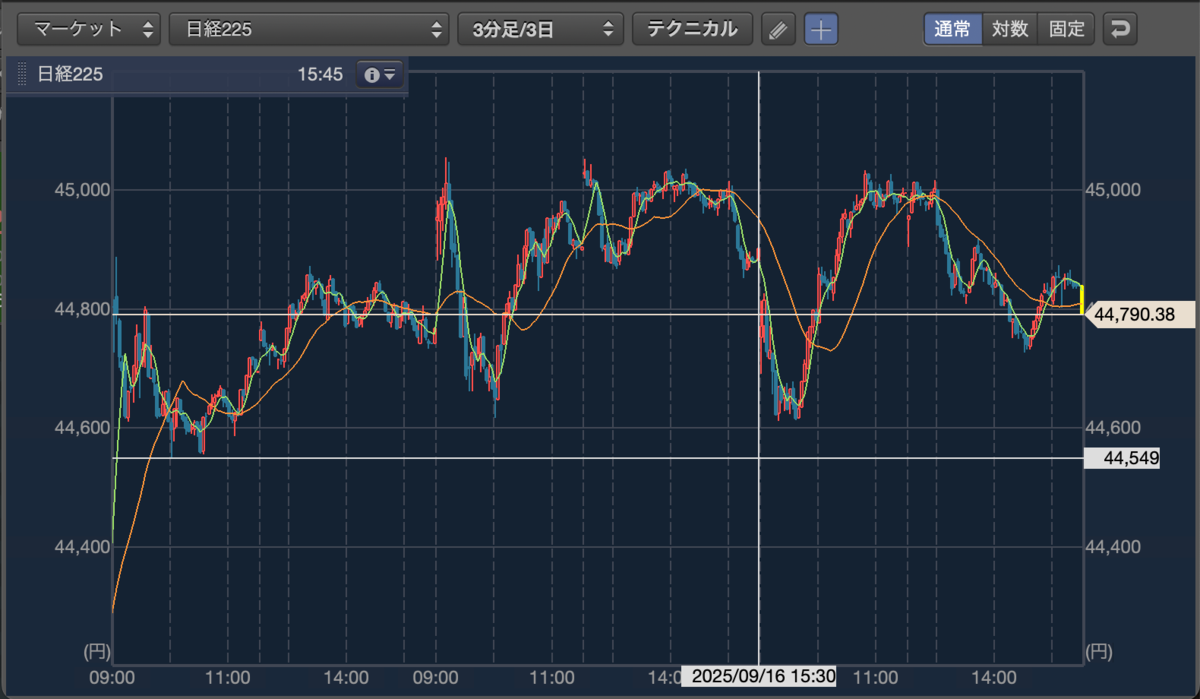This screenshot has width=1200, height=699.
Task: Click the right axis 44,600 label
Action: click(x=1112, y=428)
